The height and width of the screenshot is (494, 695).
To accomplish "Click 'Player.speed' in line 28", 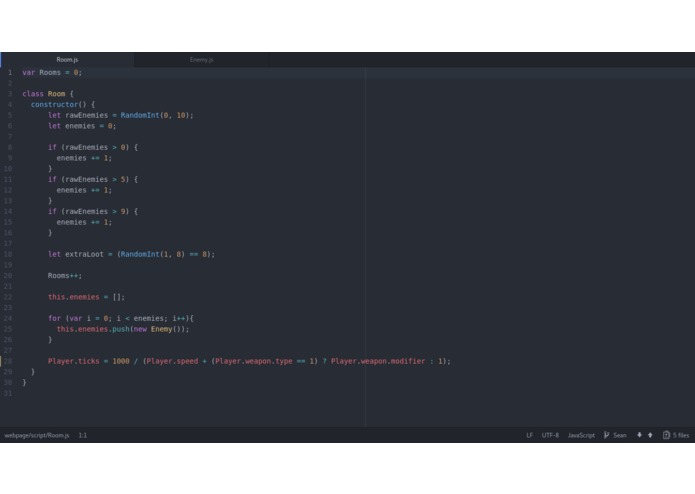I will [x=172, y=361].
